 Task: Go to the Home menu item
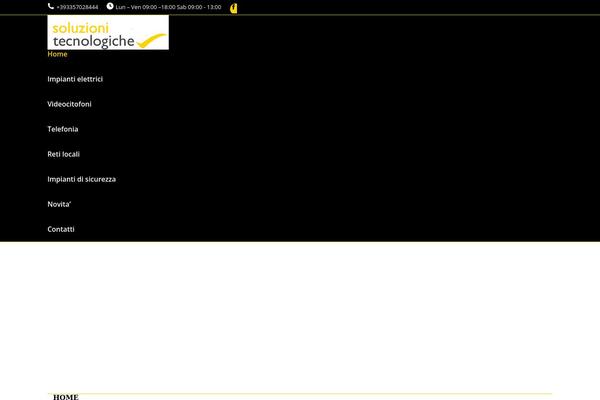pos(57,54)
